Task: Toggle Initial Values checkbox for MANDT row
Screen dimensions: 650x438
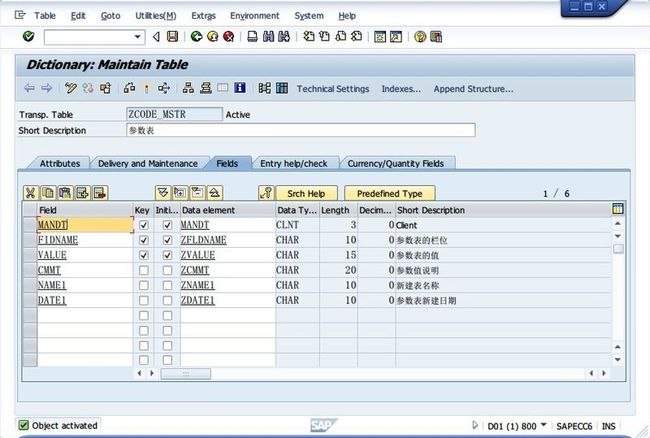Action: (x=167, y=225)
